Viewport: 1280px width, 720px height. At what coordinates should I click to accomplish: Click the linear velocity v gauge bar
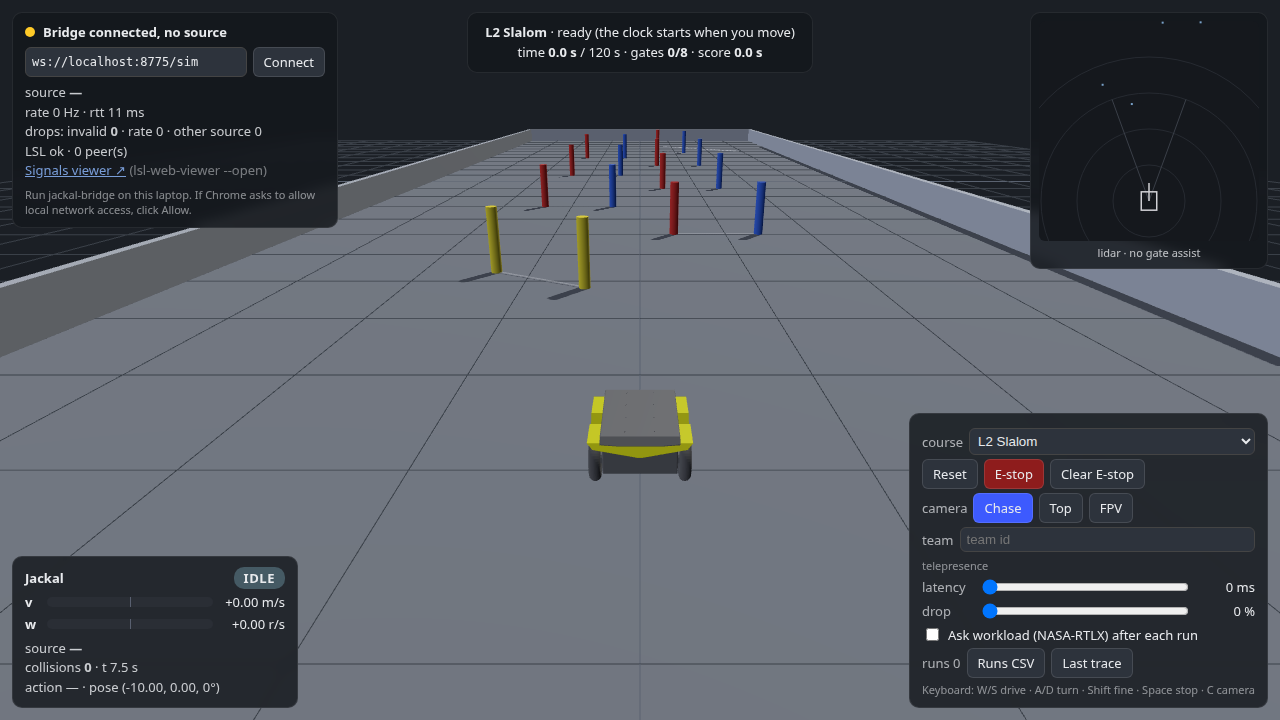130,602
